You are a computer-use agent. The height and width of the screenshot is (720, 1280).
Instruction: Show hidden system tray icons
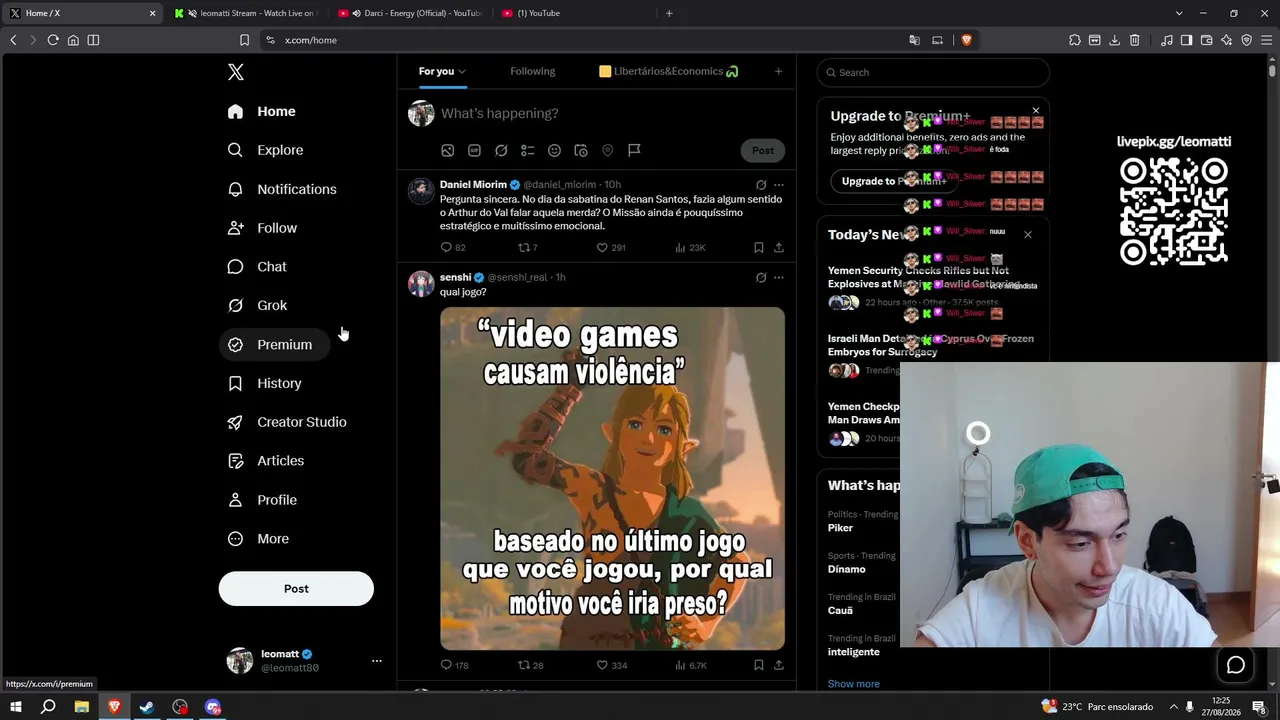[1174, 707]
